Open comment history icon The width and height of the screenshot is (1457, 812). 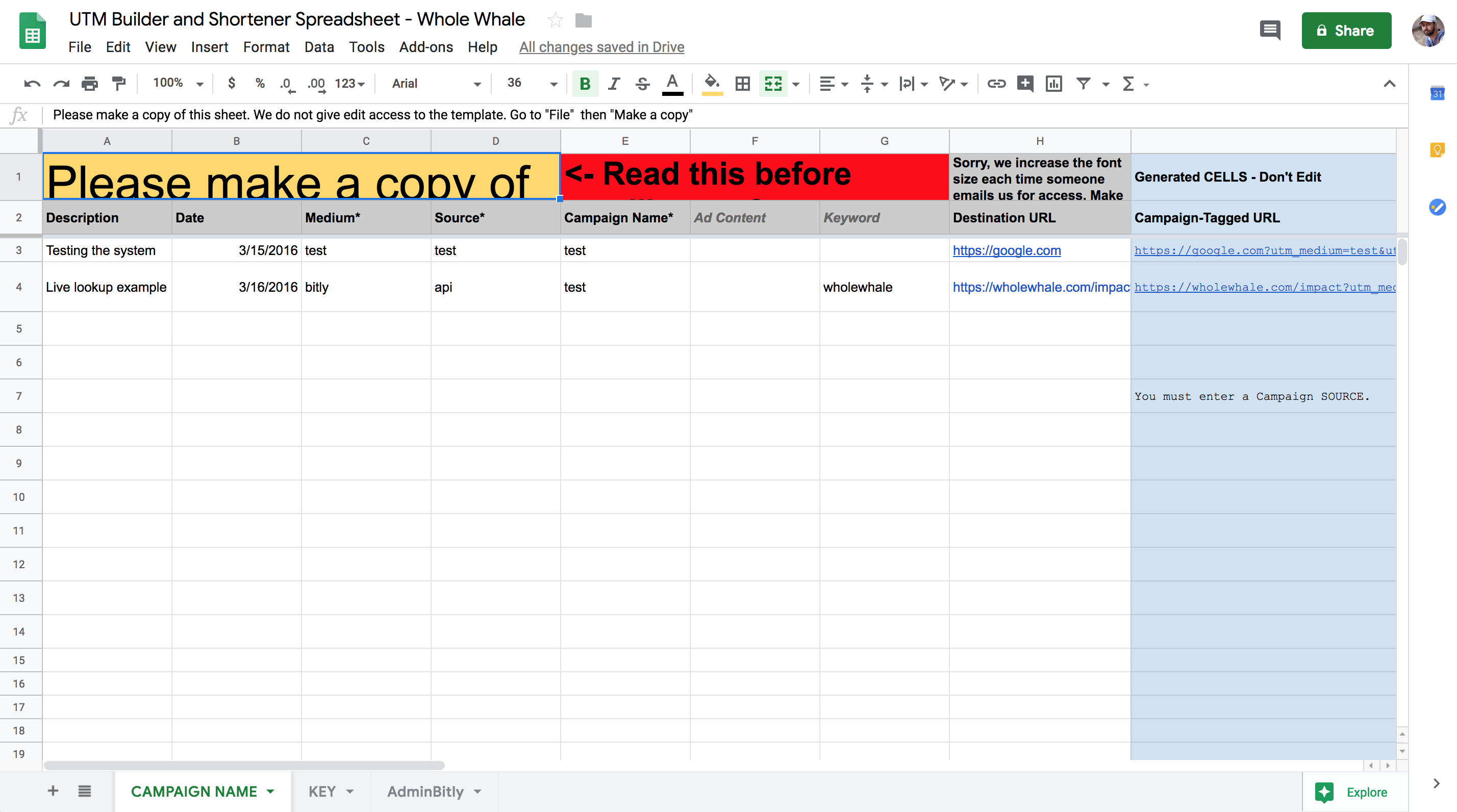click(1270, 30)
